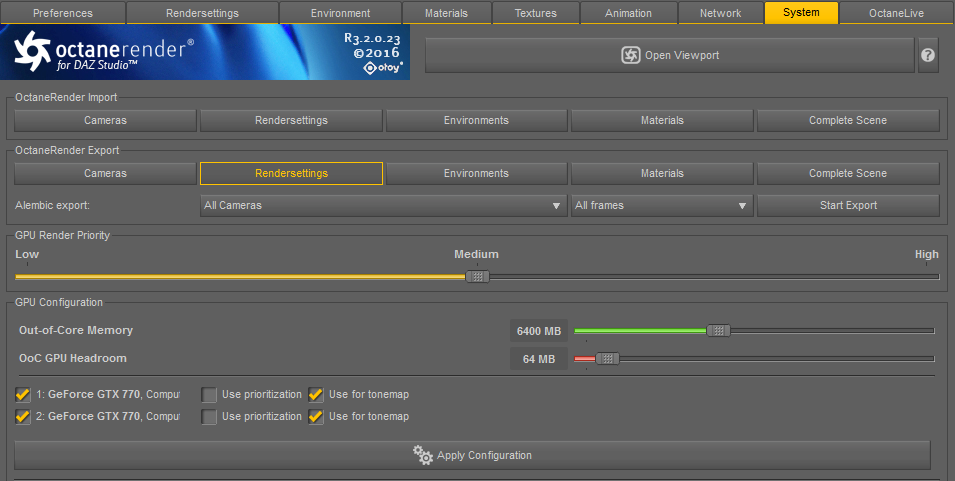Click the High priority label
The width and height of the screenshot is (955, 481).
pos(926,255)
